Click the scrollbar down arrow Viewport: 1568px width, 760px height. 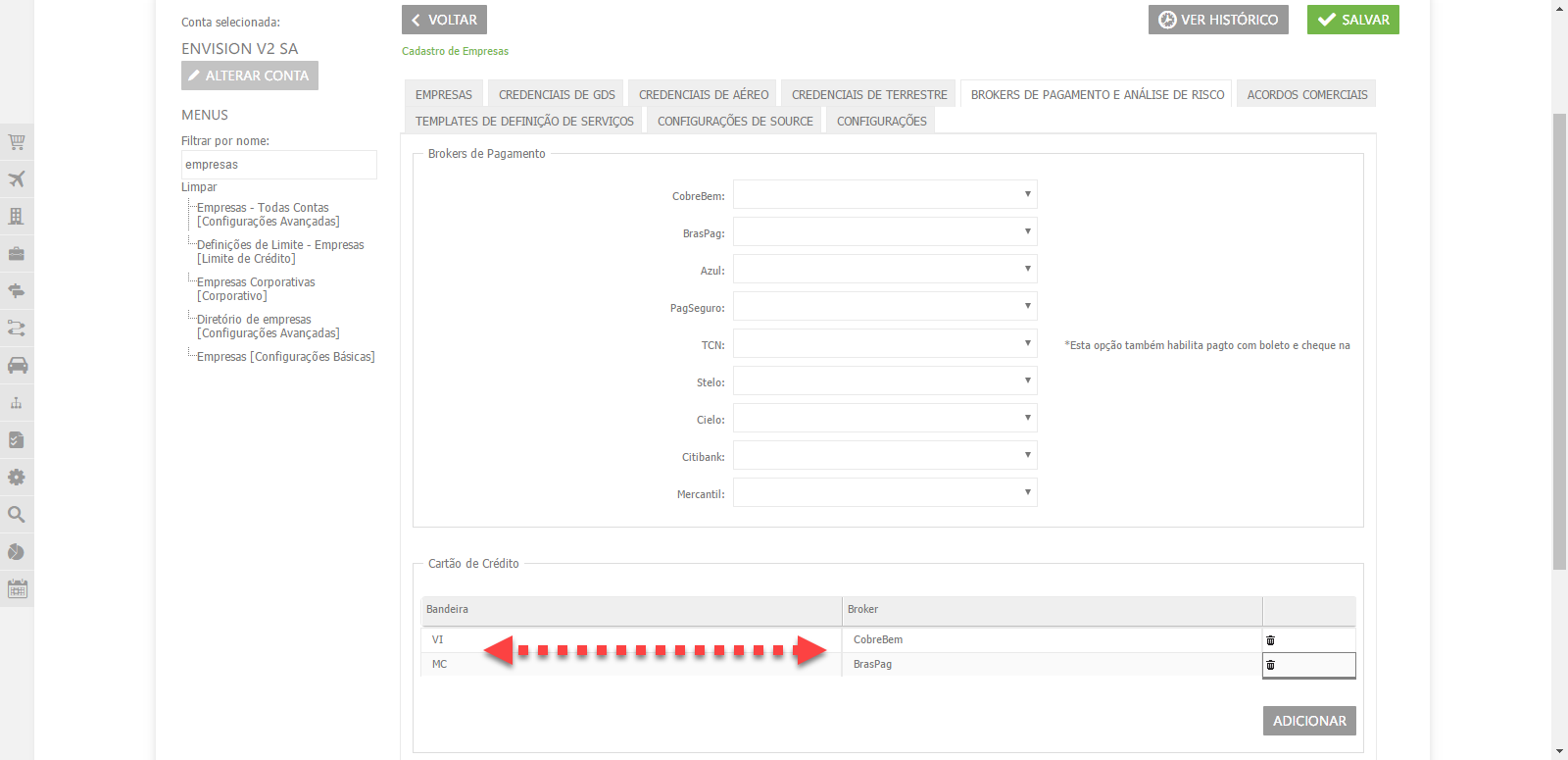coord(1559,752)
